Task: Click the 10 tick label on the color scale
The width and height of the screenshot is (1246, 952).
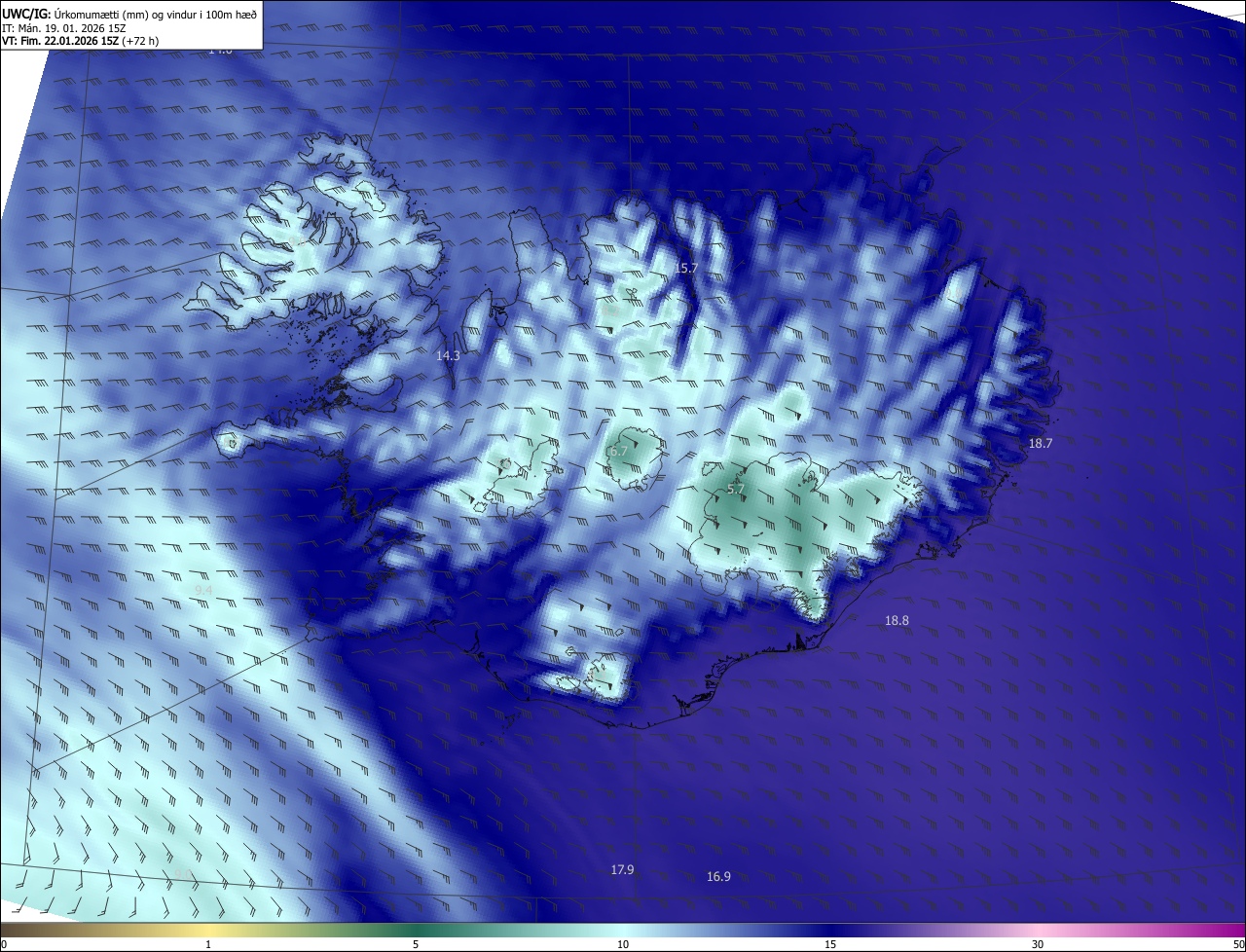Action: click(x=623, y=944)
